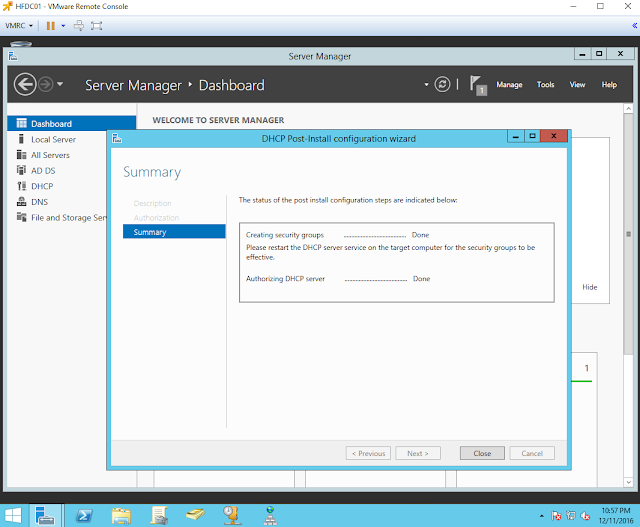640x527 pixels.
Task: Click the send Ctrl+Alt+Del icon in VMRC
Action: click(79, 26)
